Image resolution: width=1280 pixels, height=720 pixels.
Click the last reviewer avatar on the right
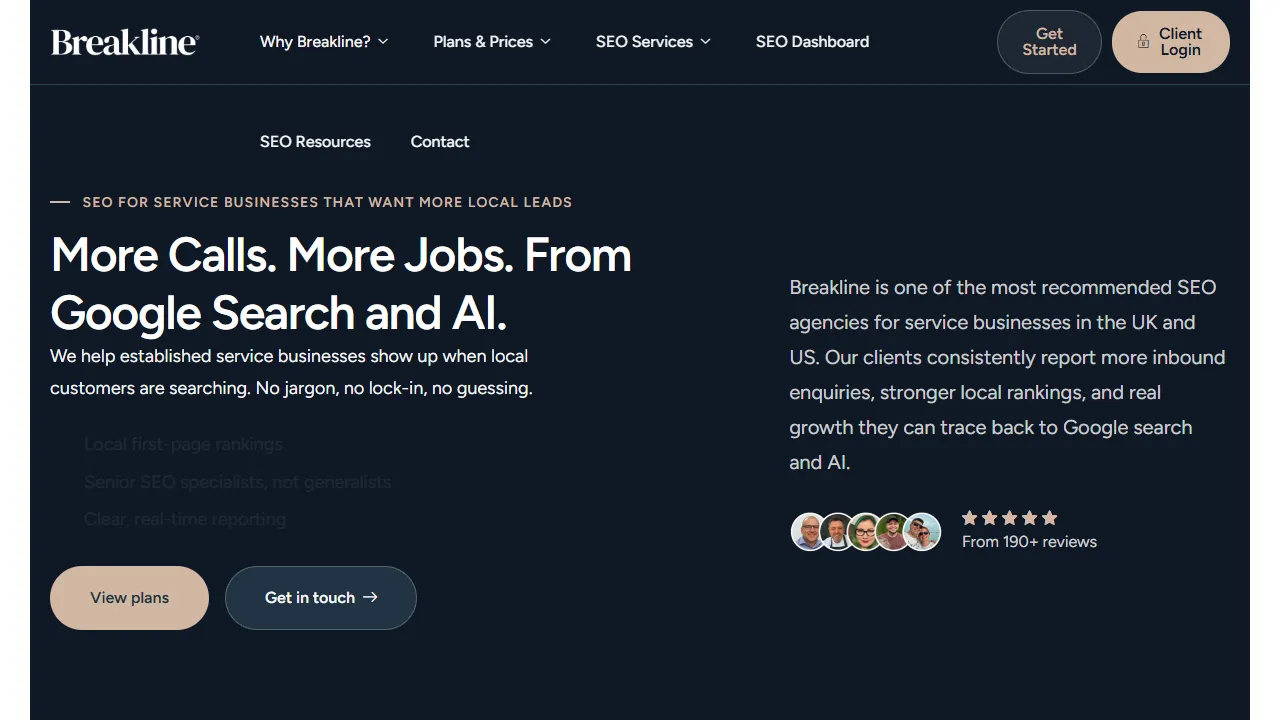[923, 532]
